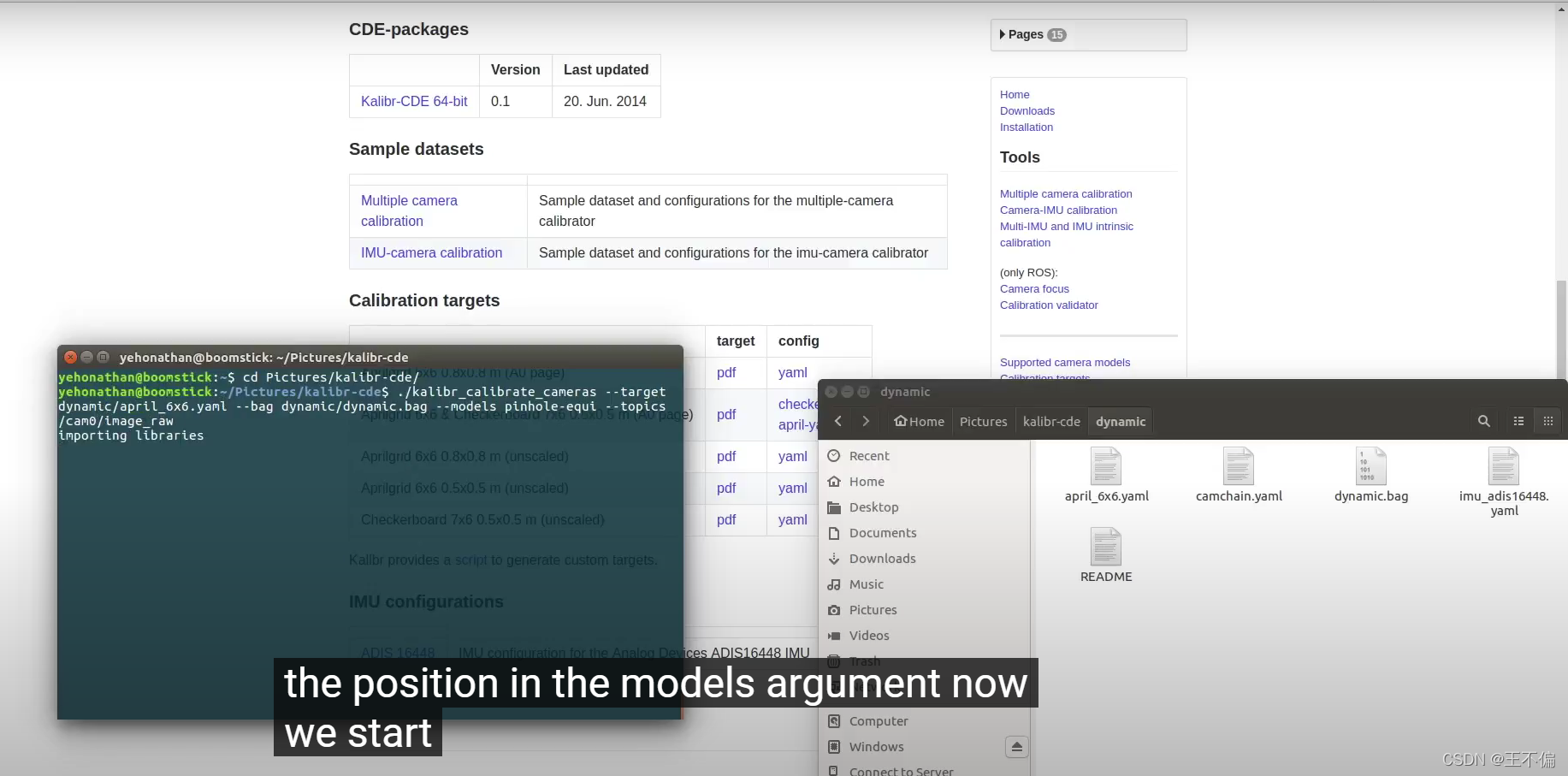The image size is (1568, 776).
Task: Click terminal title bar yehonathan@boomstick
Action: pos(370,357)
